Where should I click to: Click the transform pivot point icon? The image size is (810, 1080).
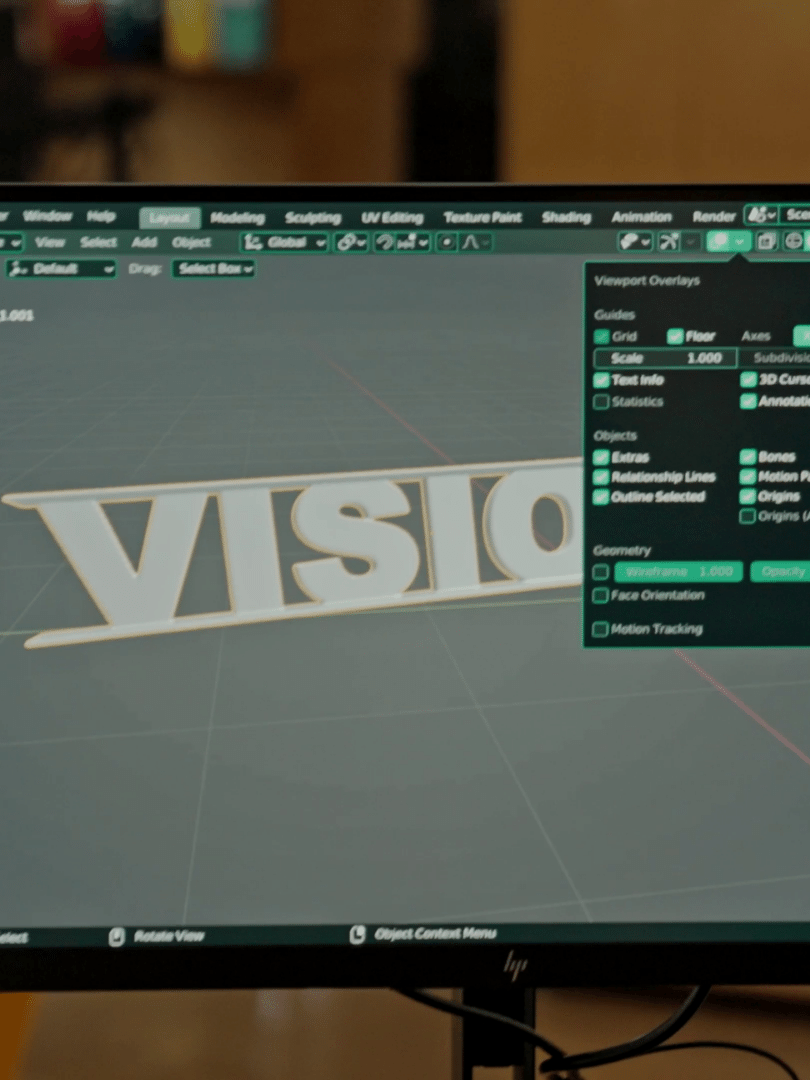coord(345,242)
